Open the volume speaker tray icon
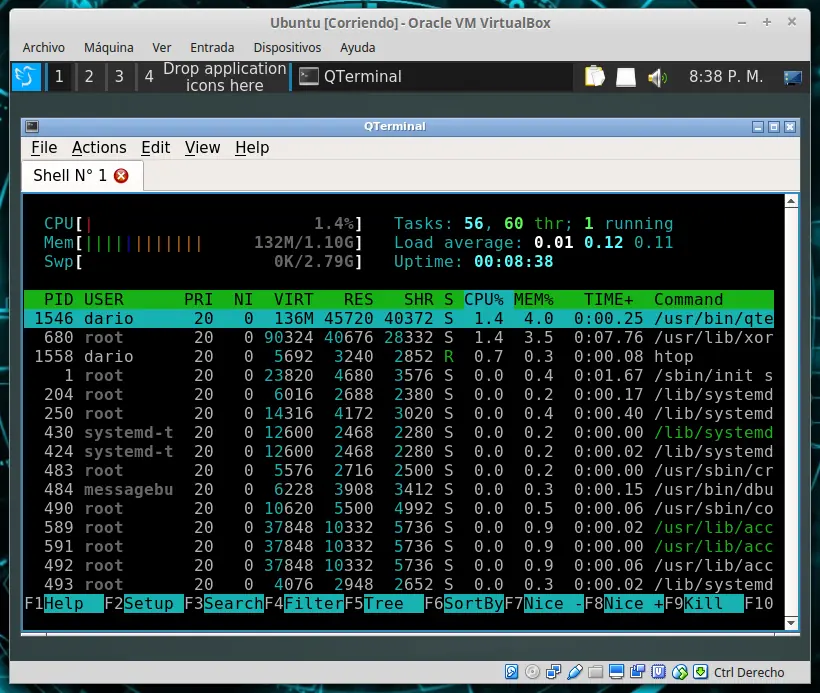The height and width of the screenshot is (693, 820). point(657,78)
